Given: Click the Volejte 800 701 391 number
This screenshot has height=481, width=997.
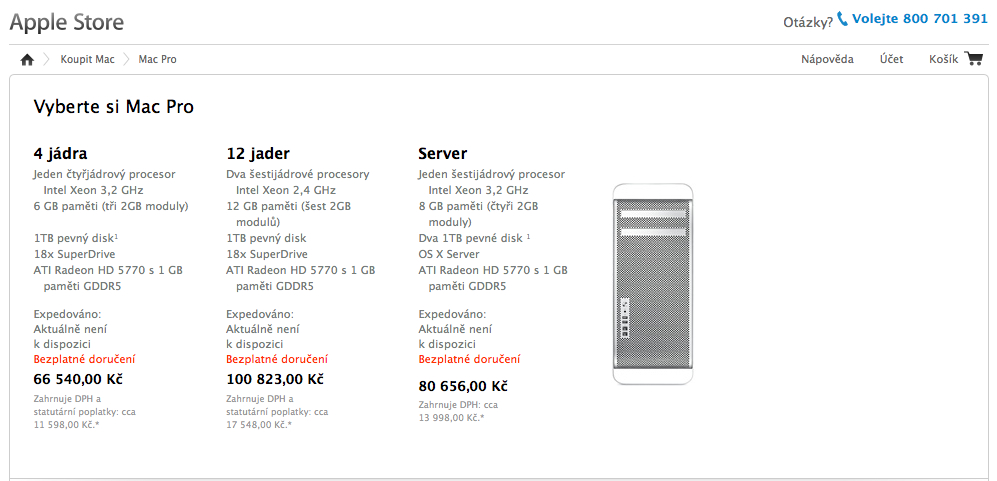Looking at the screenshot, I should coord(919,19).
